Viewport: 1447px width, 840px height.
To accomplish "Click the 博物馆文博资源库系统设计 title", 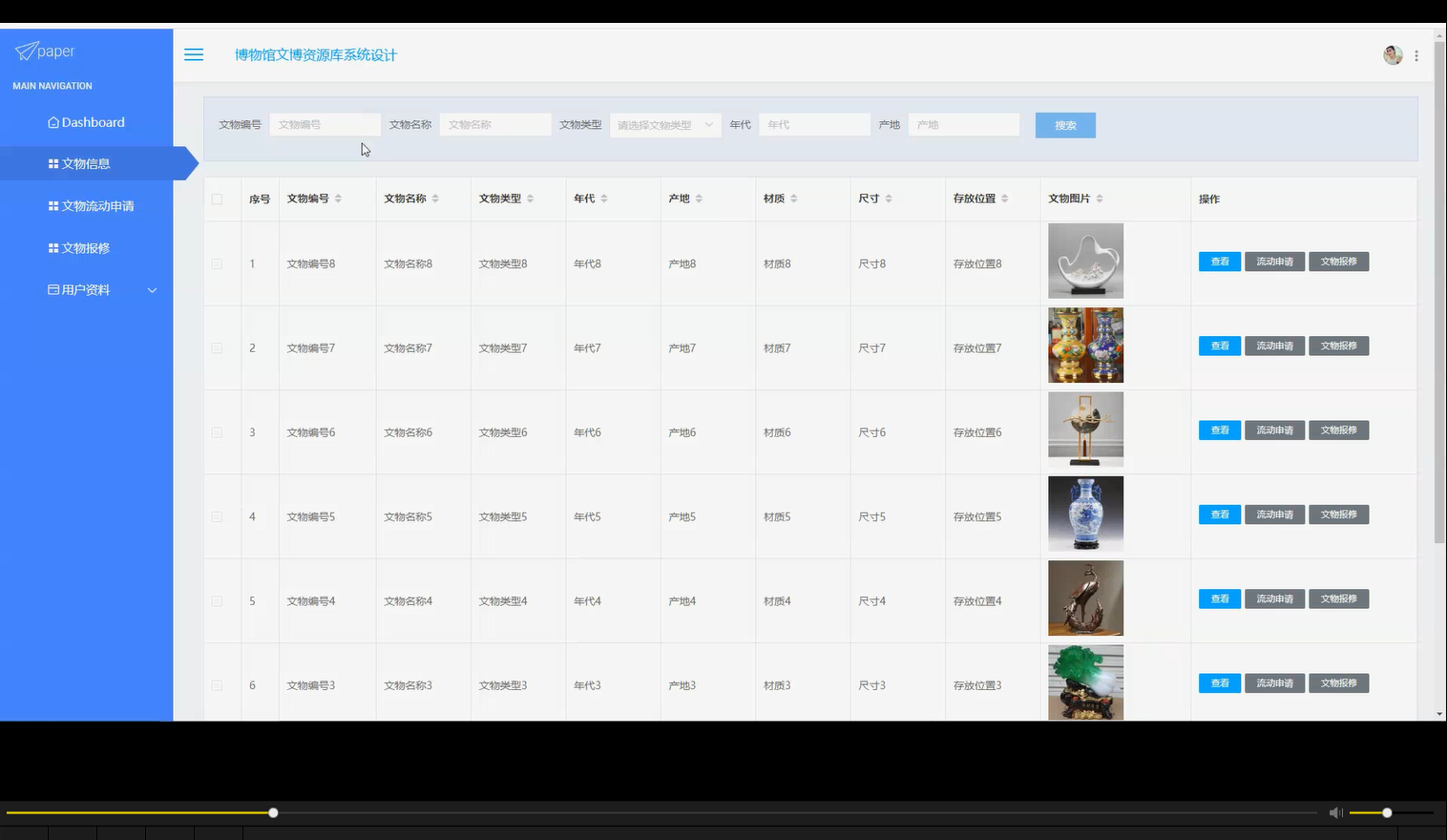I will point(316,55).
